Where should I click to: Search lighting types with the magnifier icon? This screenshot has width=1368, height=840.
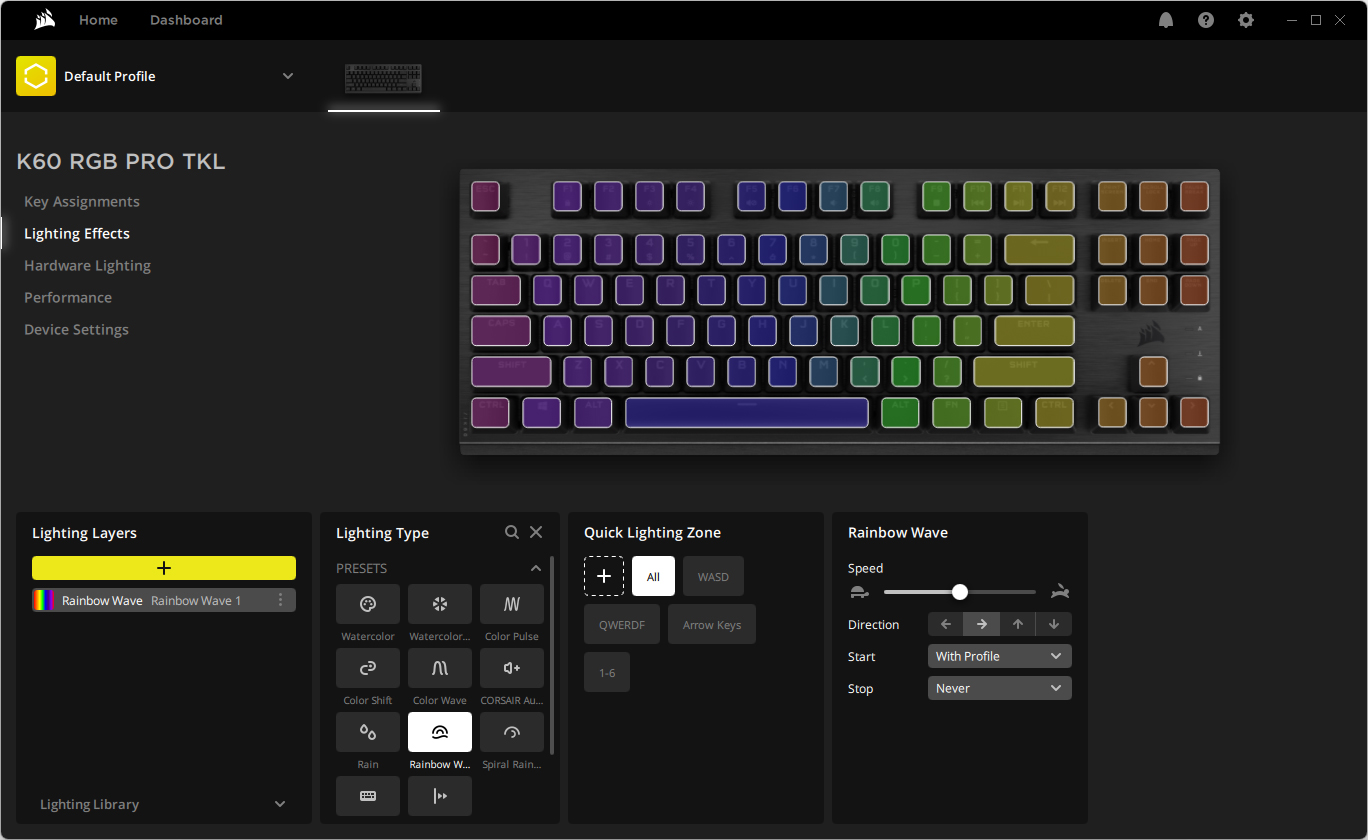512,533
